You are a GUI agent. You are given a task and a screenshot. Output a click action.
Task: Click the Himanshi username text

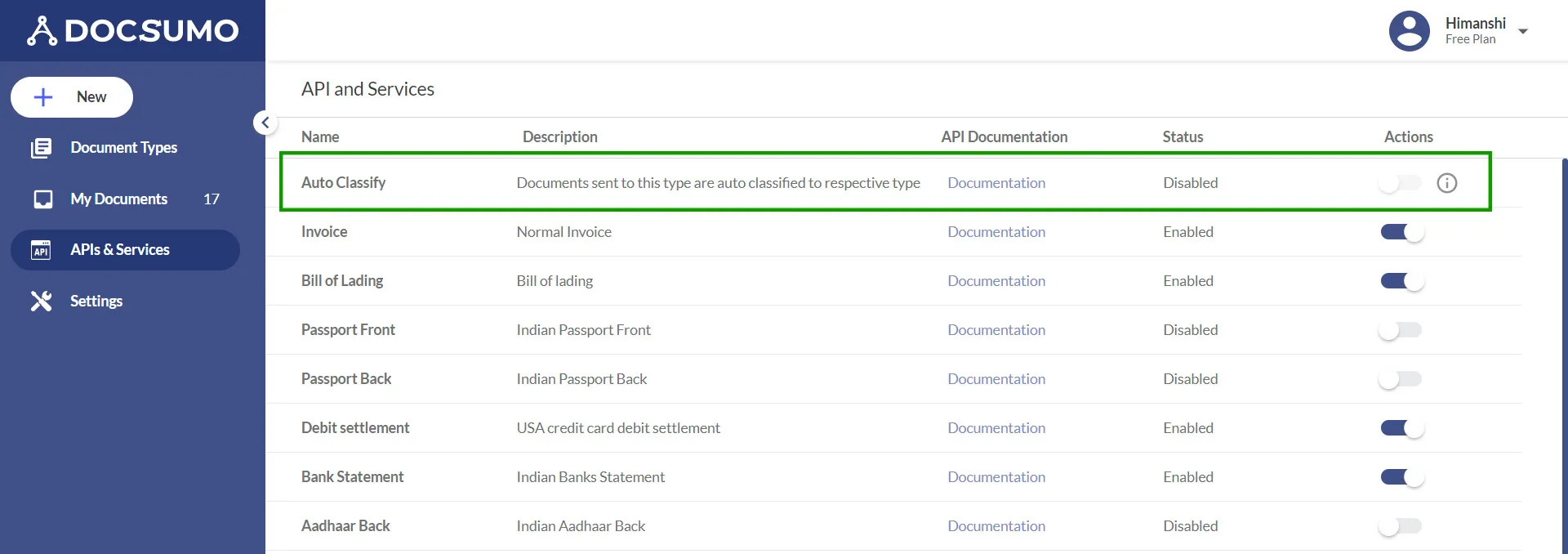click(x=1475, y=24)
